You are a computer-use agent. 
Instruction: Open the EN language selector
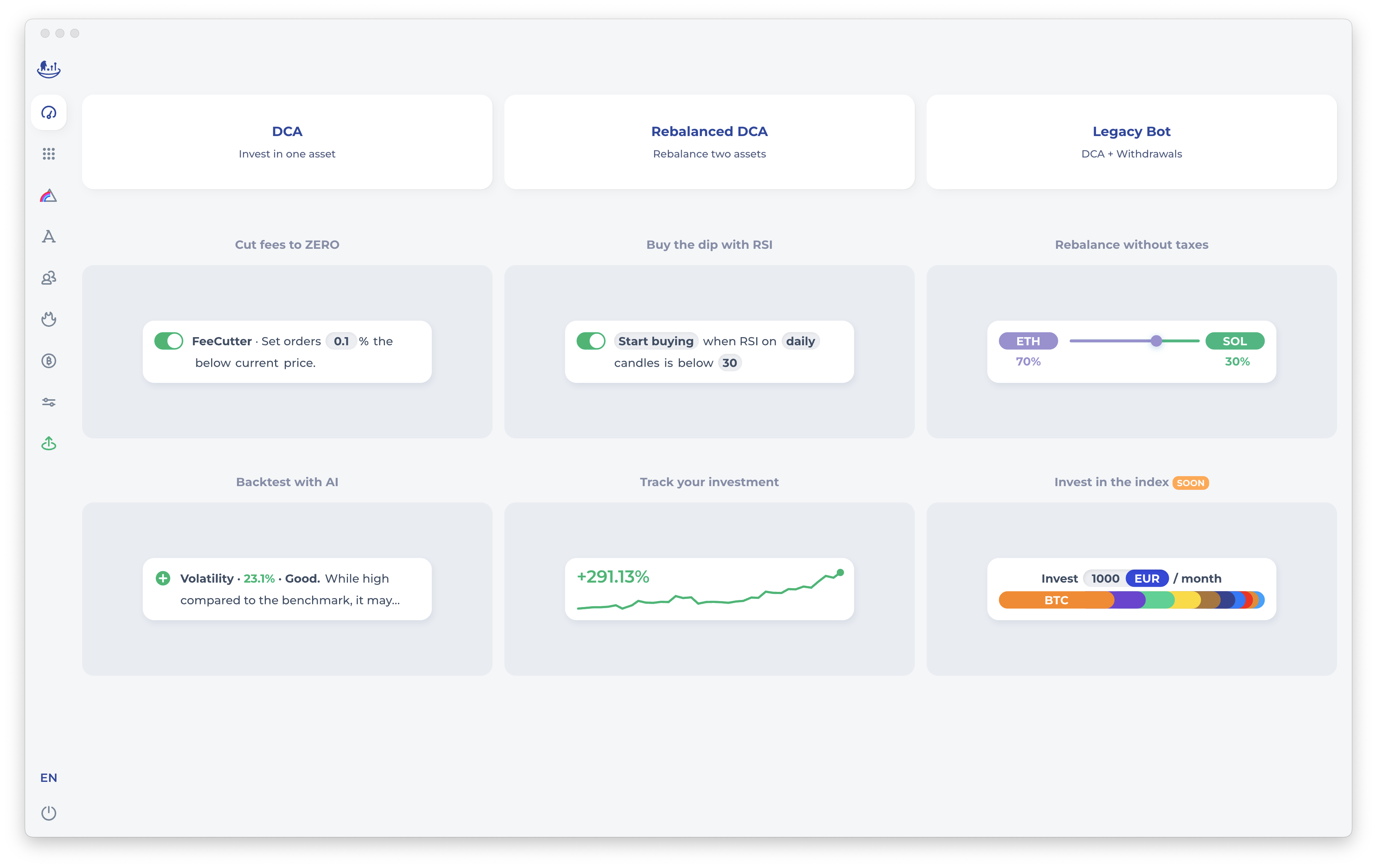48,778
